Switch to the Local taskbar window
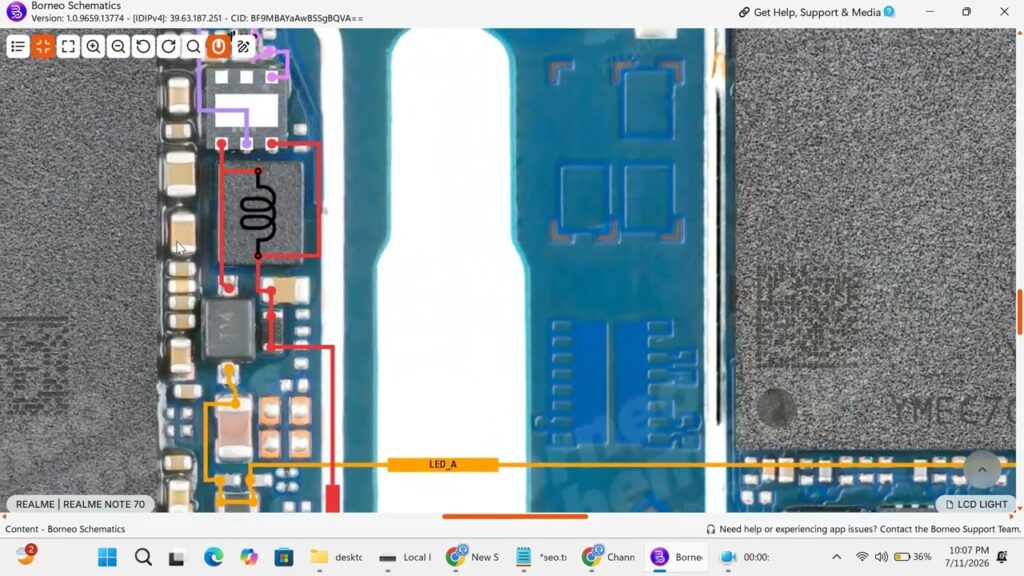This screenshot has width=1024, height=576. tap(405, 557)
